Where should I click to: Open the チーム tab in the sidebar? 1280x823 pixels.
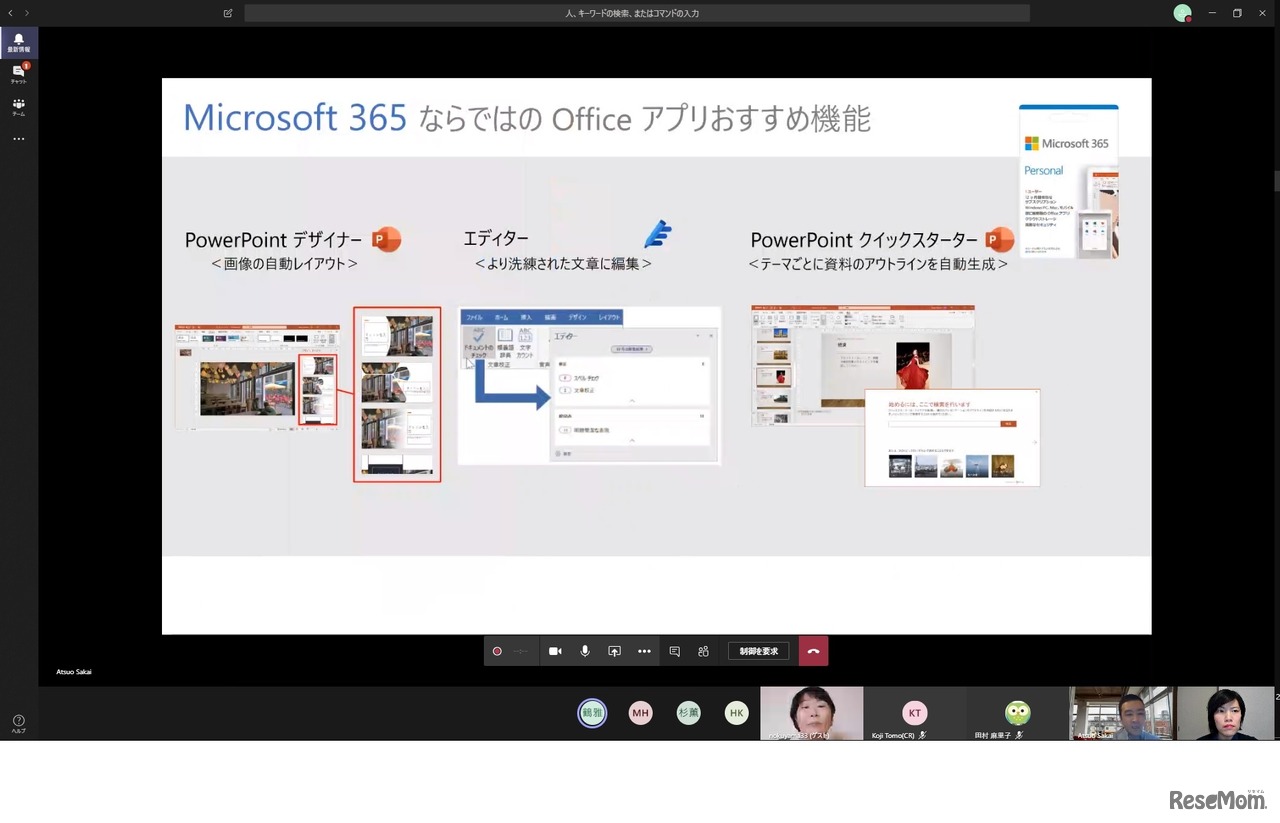pyautogui.click(x=18, y=105)
